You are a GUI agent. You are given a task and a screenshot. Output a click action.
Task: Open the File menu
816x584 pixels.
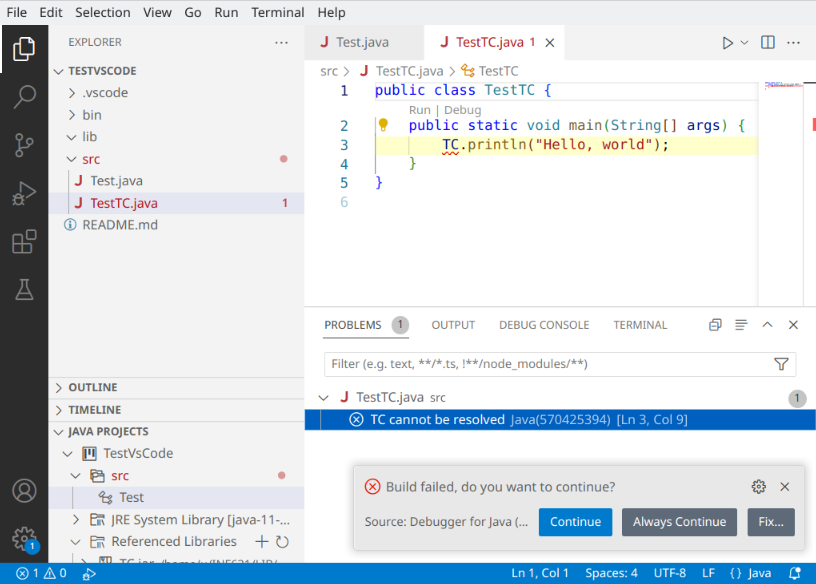click(17, 12)
